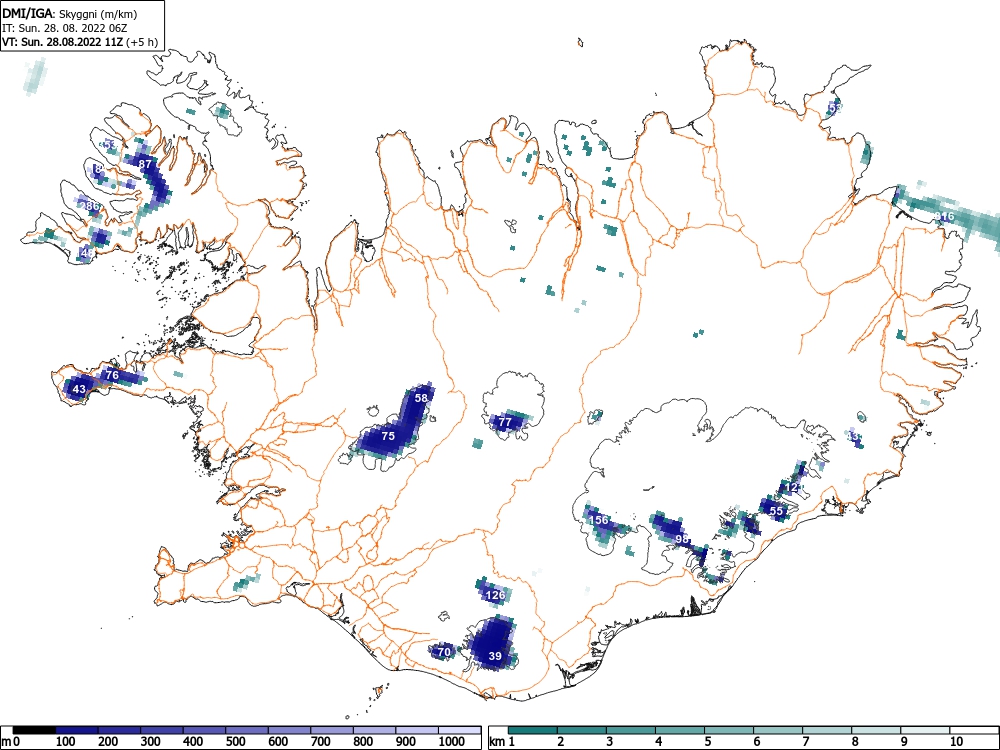Select visibility label 286 on the map
The width and height of the screenshot is (1000, 750).
pos(91,206)
